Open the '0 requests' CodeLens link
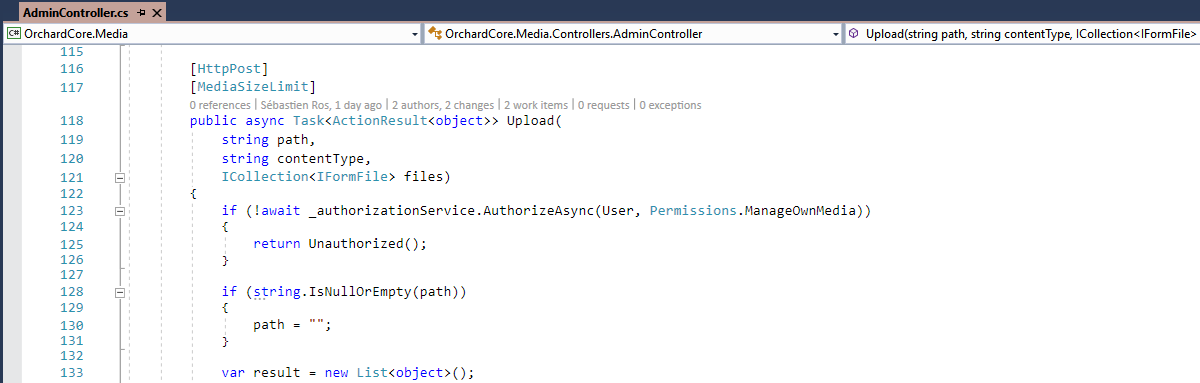 click(603, 104)
